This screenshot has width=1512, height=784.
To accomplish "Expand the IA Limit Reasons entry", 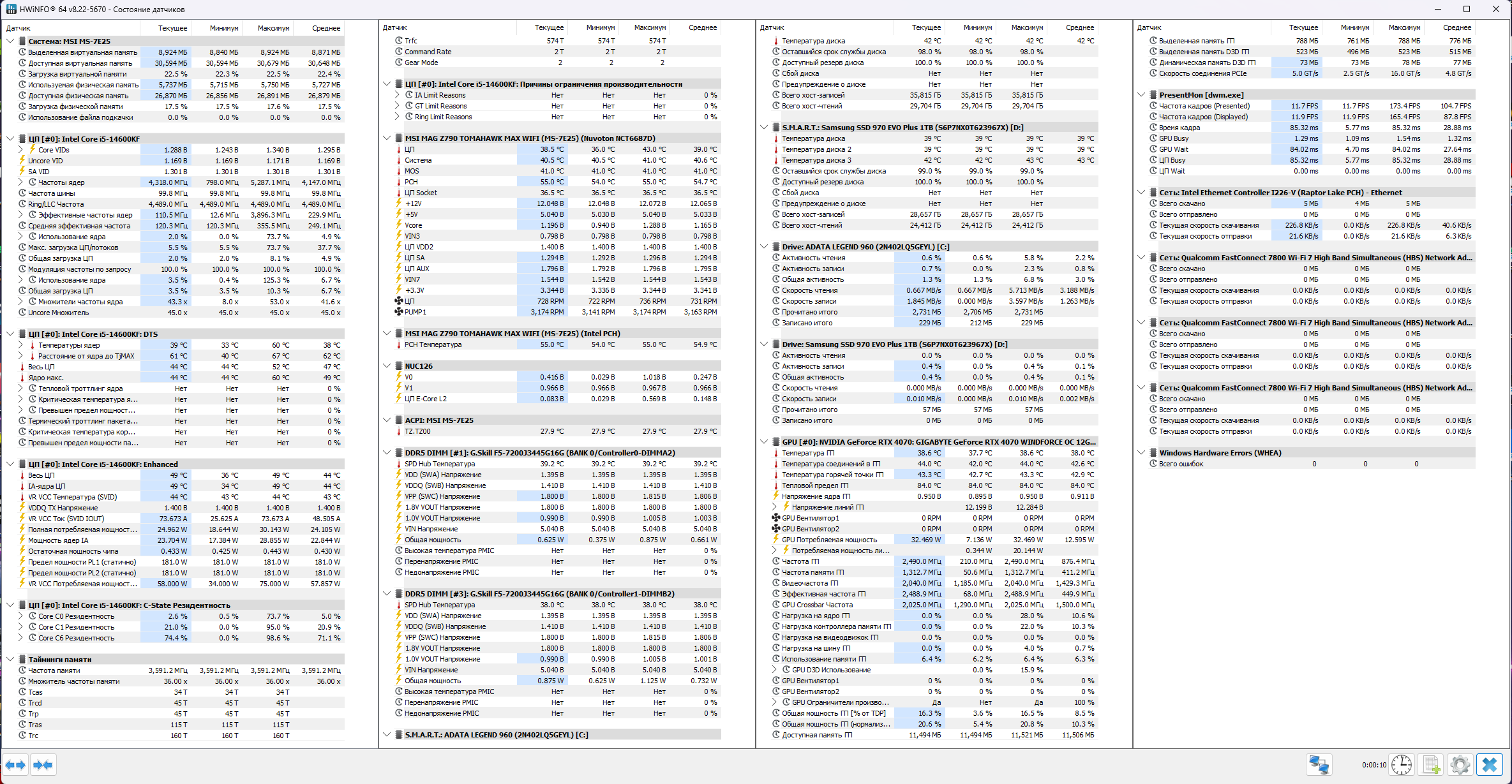I will [397, 95].
